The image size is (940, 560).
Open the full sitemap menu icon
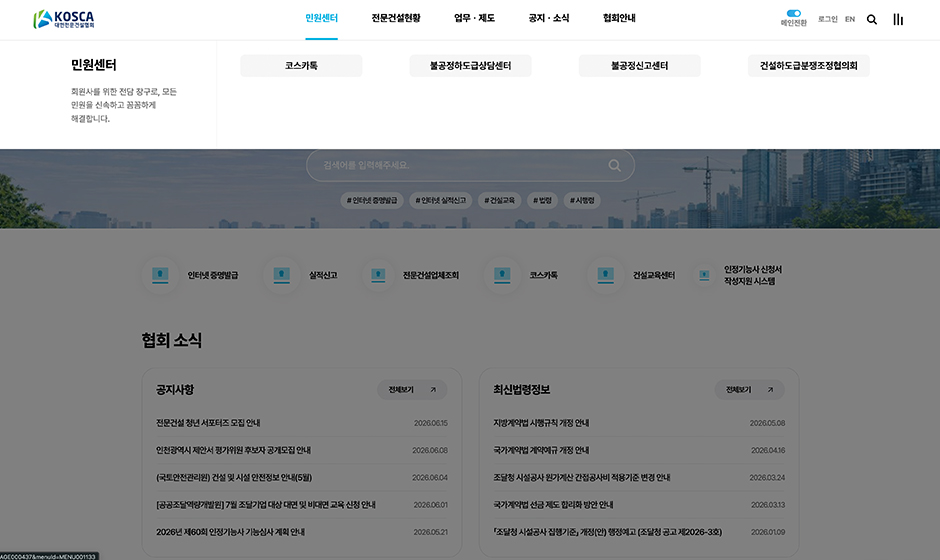(x=897, y=20)
